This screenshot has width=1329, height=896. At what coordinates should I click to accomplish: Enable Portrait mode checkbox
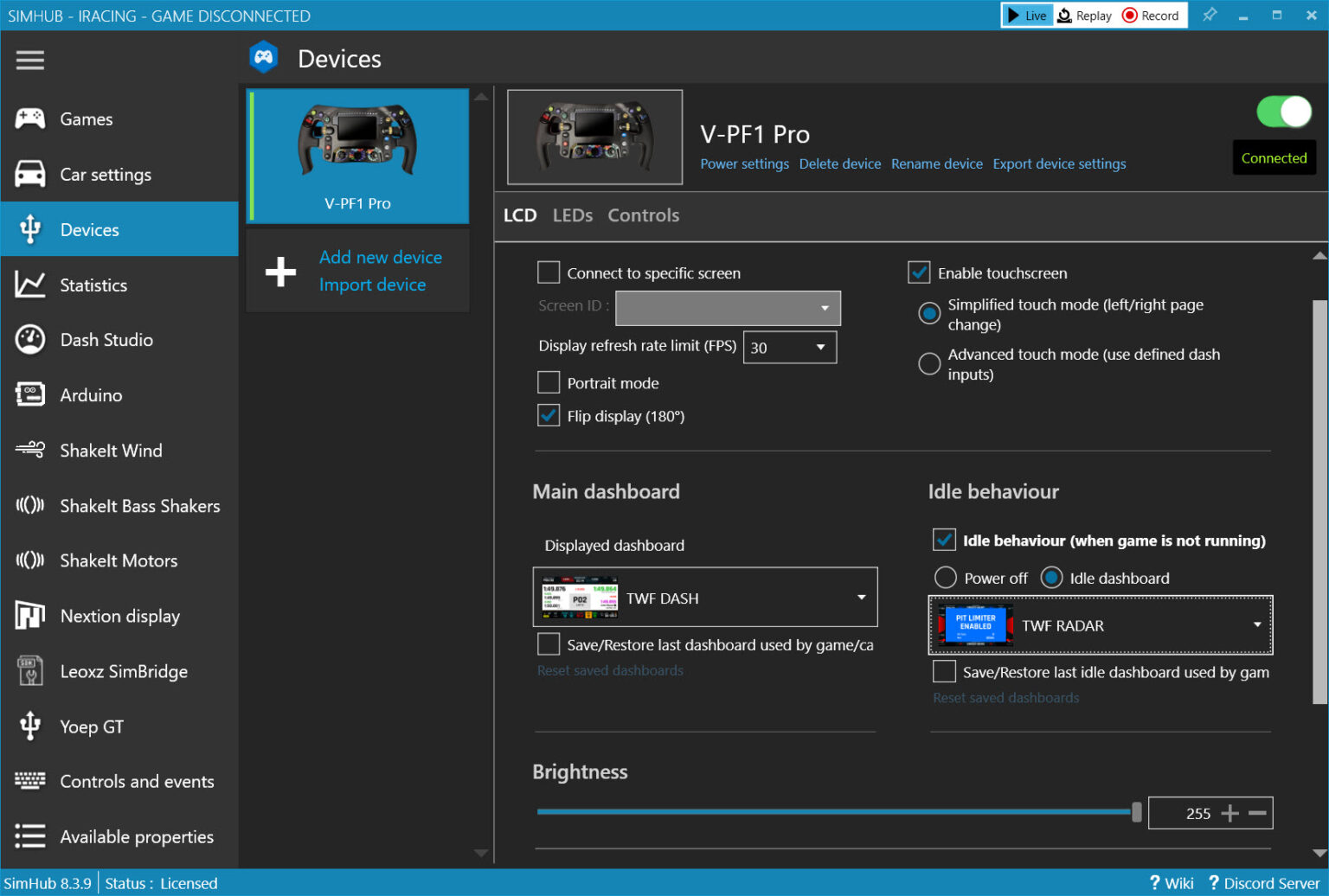[549, 382]
